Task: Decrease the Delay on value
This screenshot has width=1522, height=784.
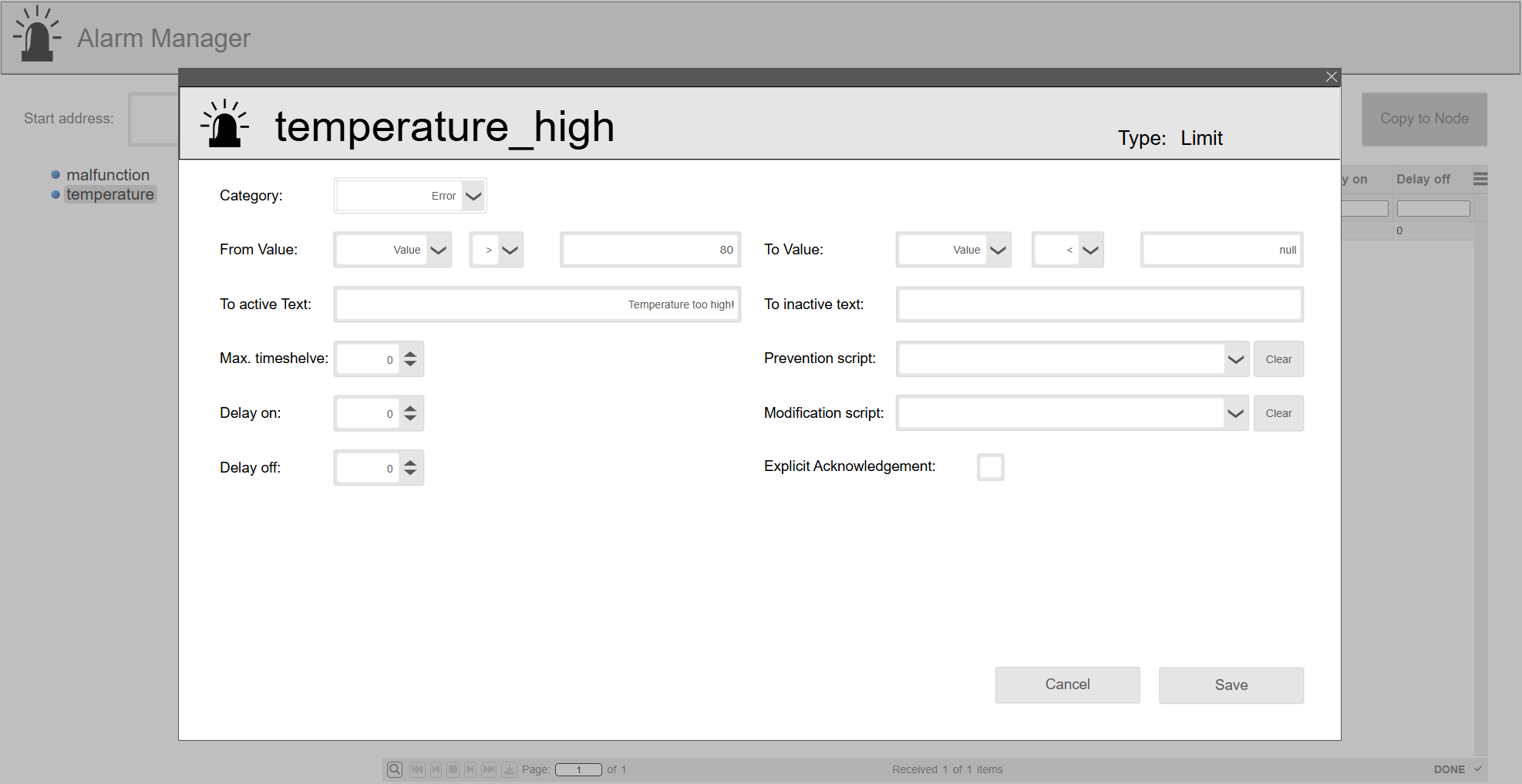Action: (410, 419)
